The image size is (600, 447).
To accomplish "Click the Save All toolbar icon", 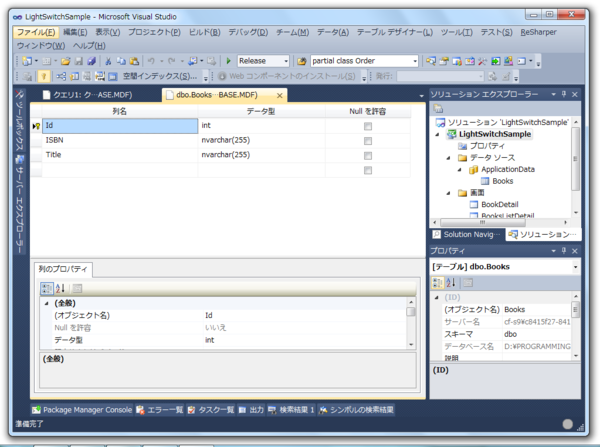I will coord(91,61).
